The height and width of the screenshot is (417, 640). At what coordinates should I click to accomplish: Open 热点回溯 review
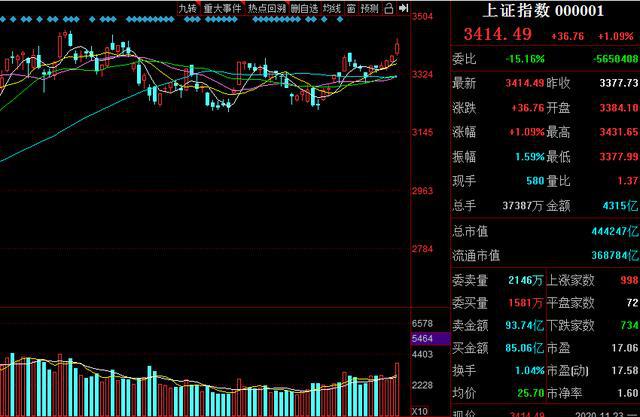(x=267, y=8)
